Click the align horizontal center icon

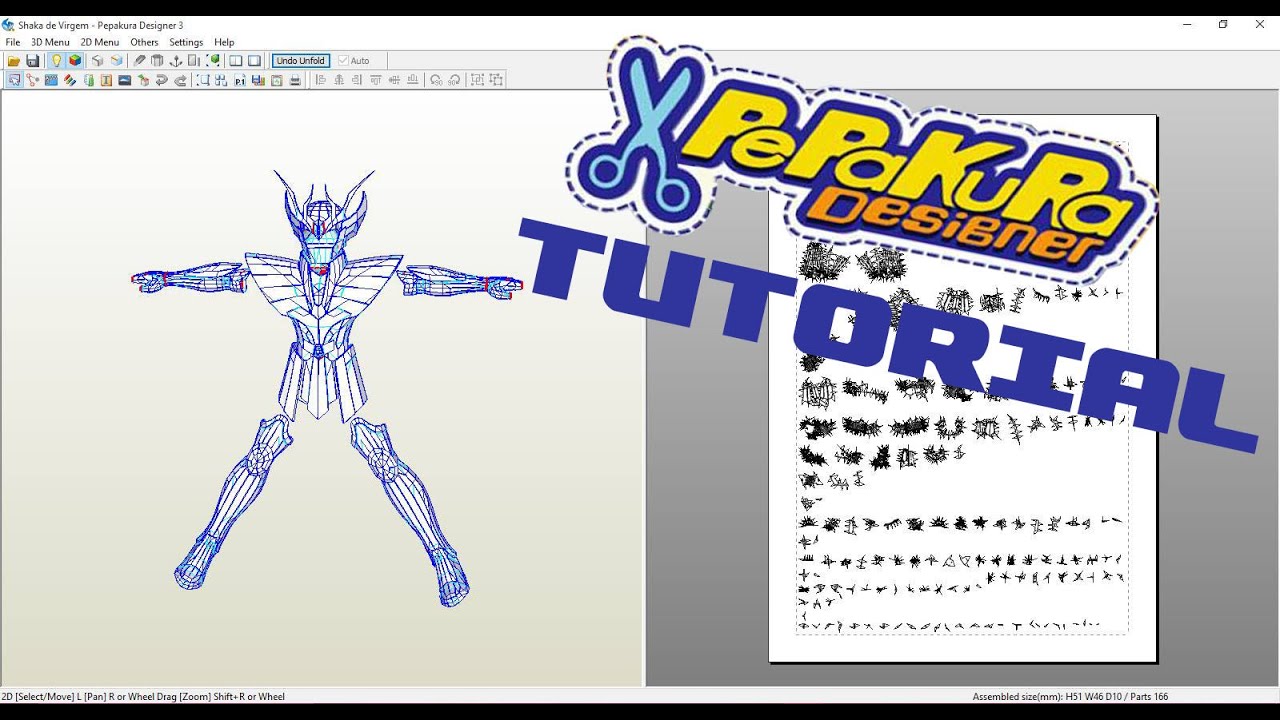[339, 80]
